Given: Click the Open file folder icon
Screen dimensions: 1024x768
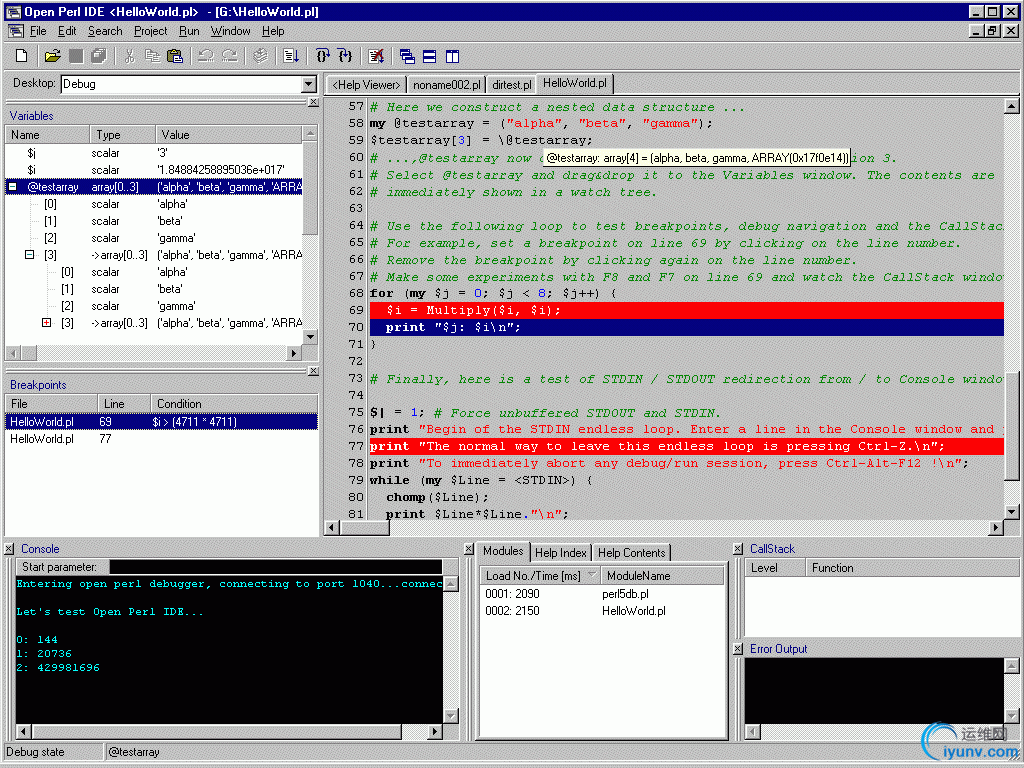Looking at the screenshot, I should (x=52, y=56).
